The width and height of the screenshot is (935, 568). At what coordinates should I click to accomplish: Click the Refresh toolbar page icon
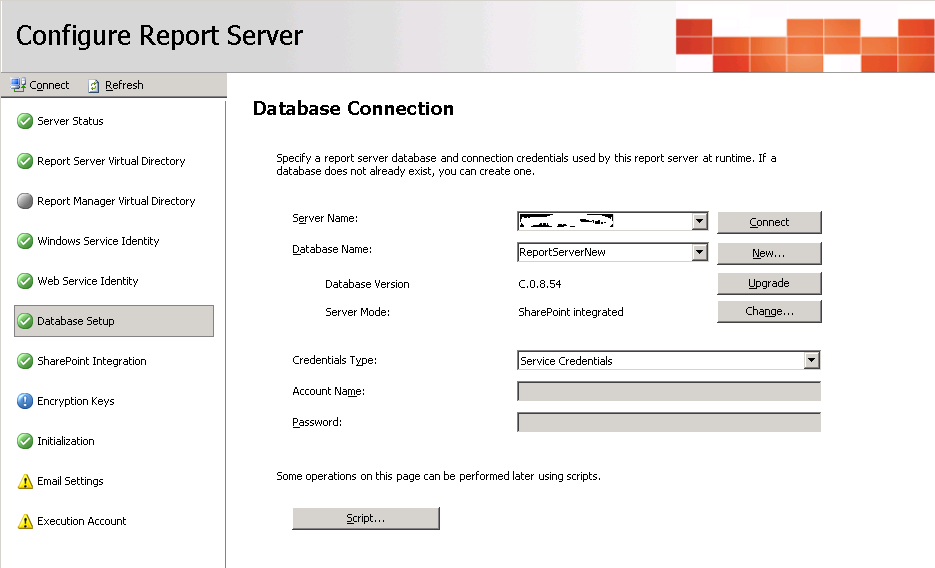94,86
